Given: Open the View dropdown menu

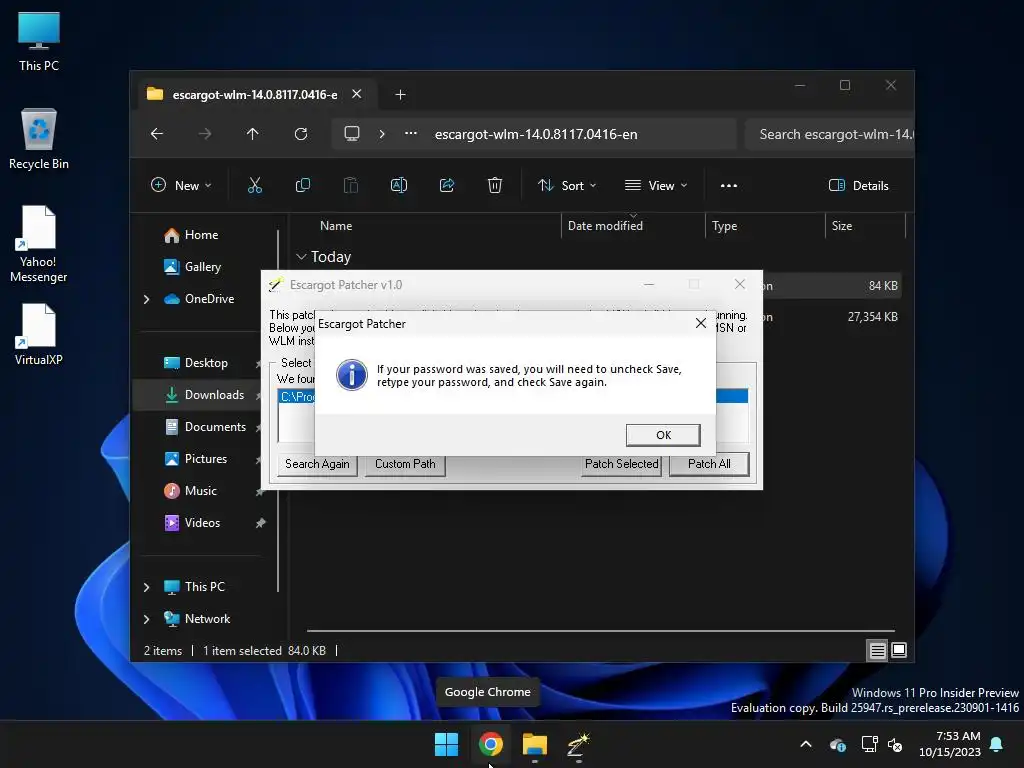Looking at the screenshot, I should [656, 185].
